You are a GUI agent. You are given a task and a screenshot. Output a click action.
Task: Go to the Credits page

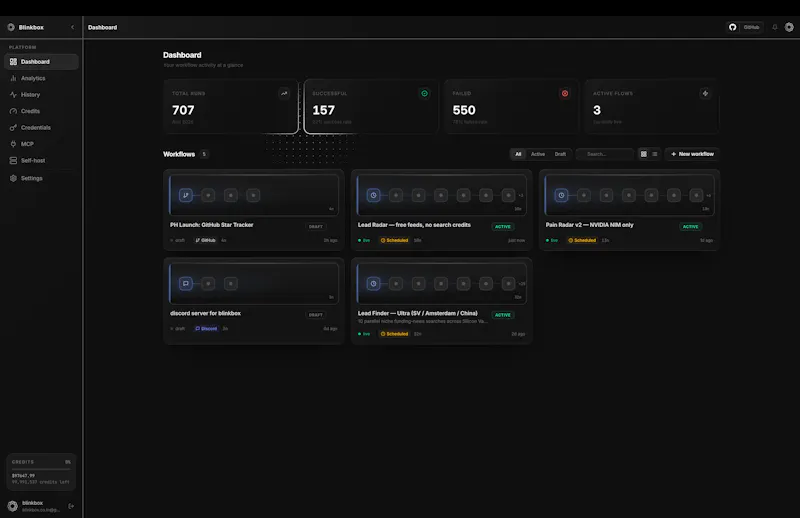point(41,111)
